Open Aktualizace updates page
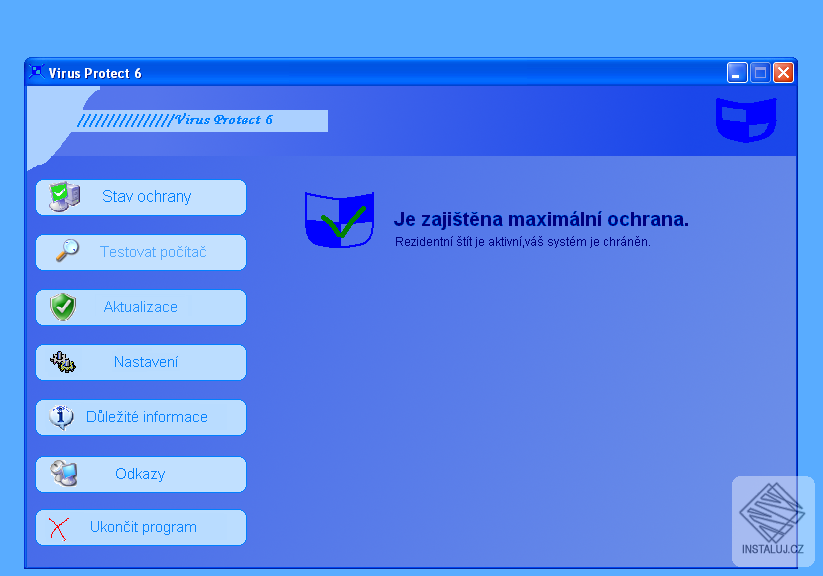Image resolution: width=823 pixels, height=576 pixels. click(141, 308)
